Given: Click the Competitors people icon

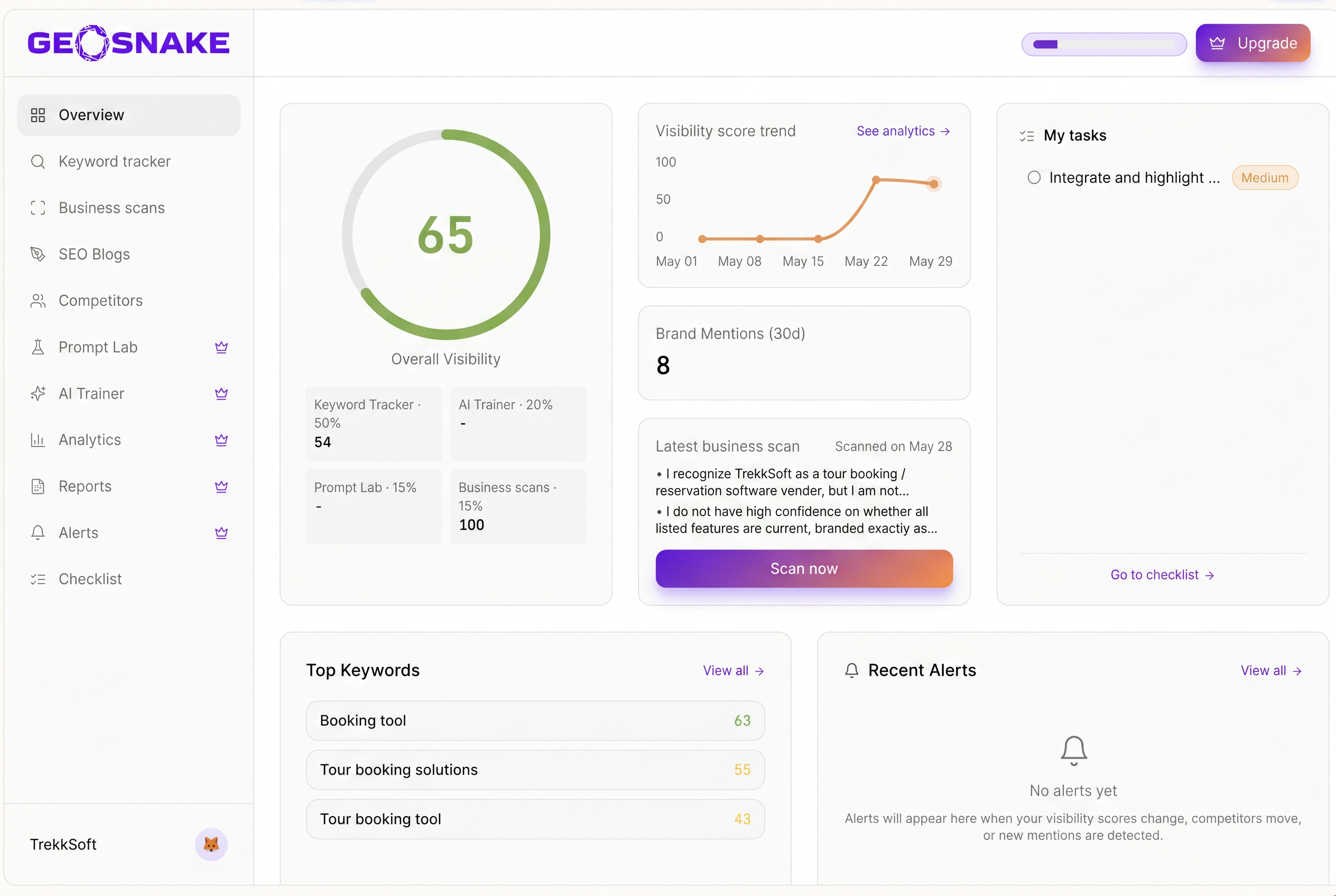Looking at the screenshot, I should pos(38,301).
